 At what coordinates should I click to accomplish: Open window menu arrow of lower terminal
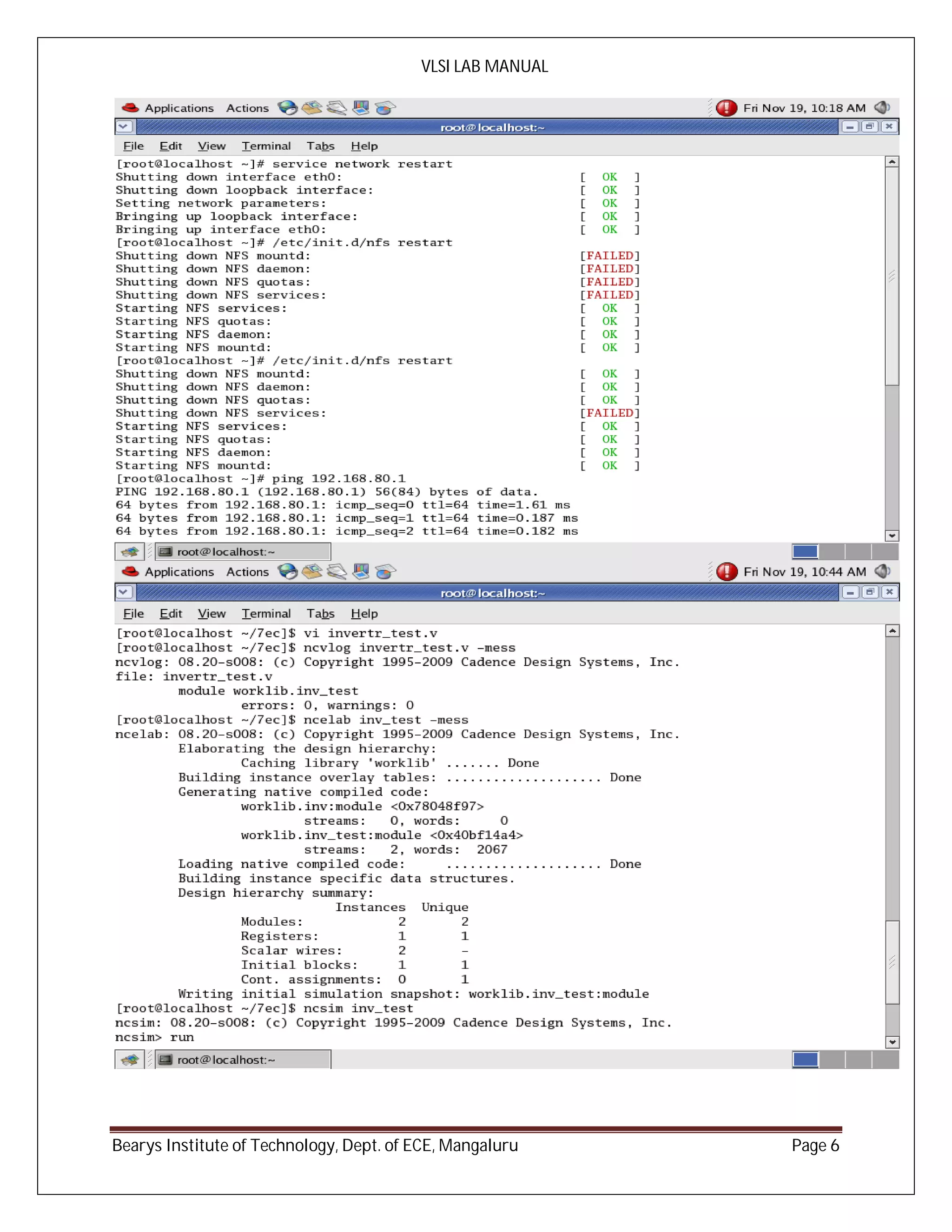click(124, 592)
